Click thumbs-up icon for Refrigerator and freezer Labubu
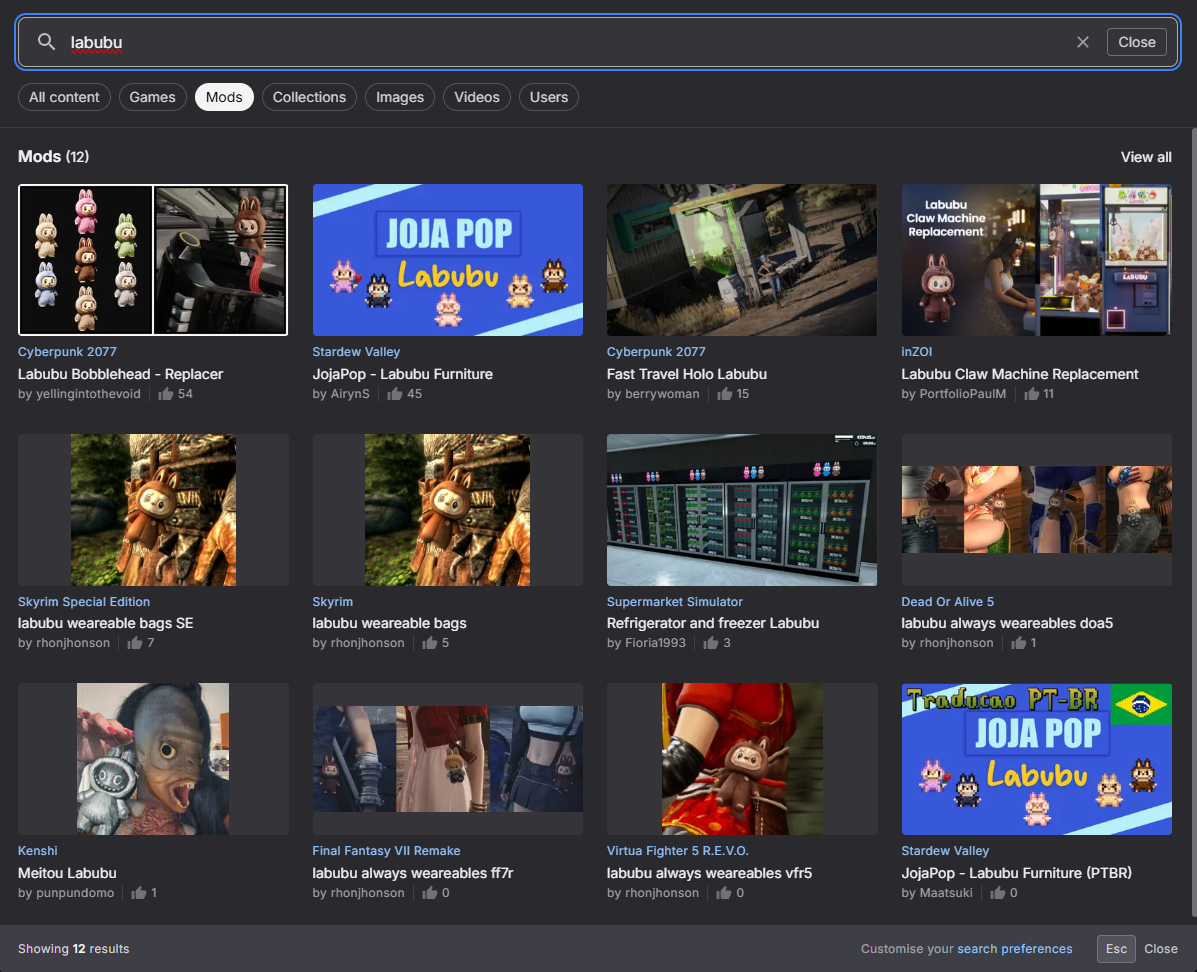This screenshot has width=1197, height=972. (711, 643)
